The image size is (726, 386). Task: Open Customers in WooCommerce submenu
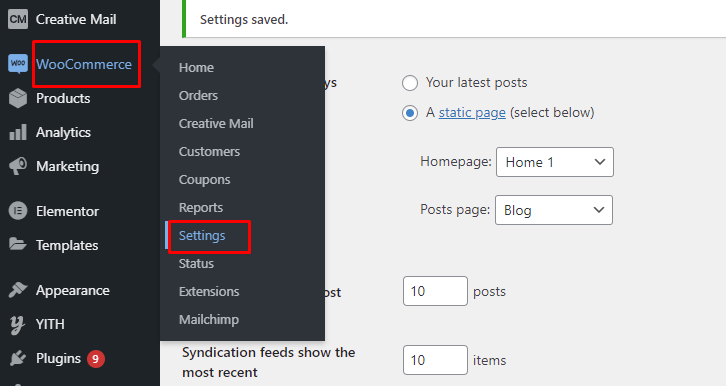click(209, 151)
